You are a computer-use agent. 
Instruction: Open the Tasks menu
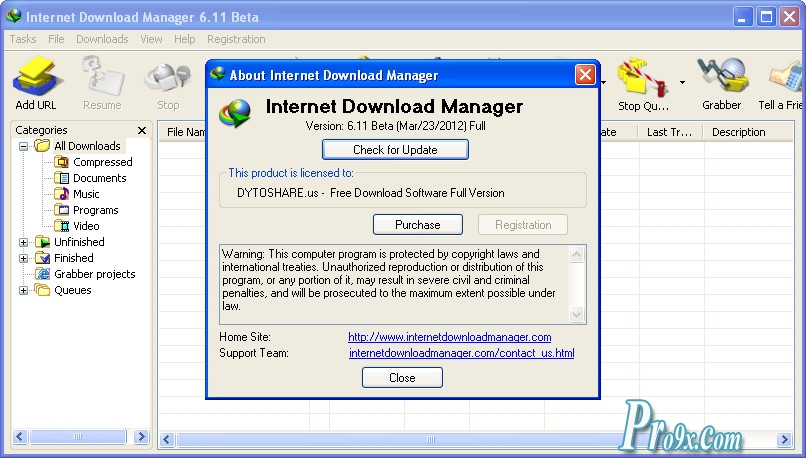23,39
